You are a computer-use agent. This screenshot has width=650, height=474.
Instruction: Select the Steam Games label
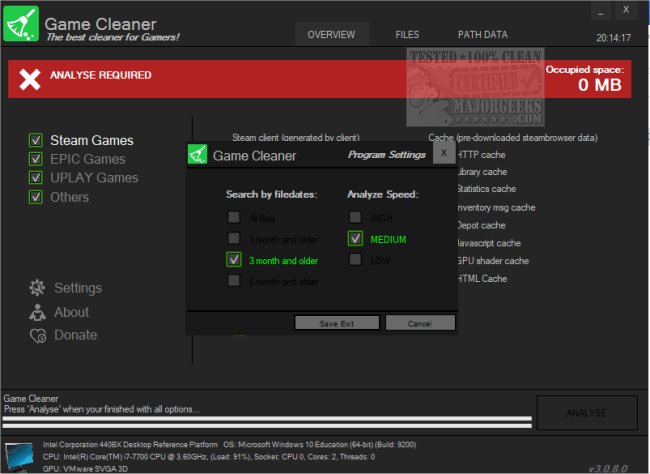(x=92, y=140)
